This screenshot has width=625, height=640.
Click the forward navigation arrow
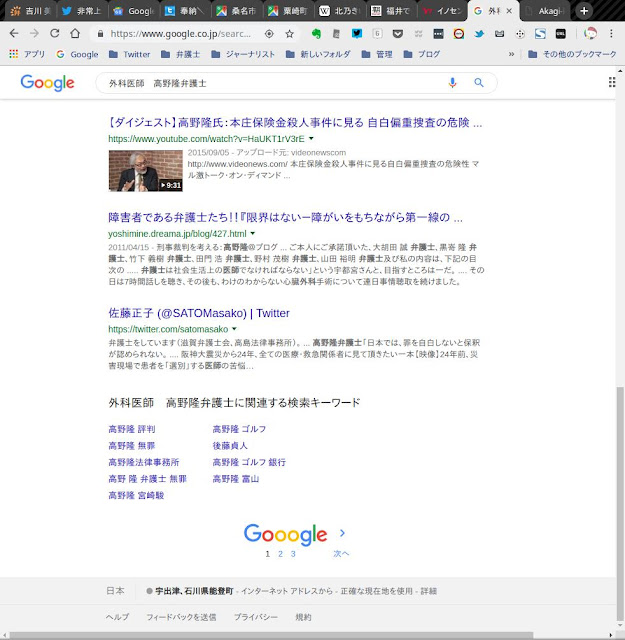pos(34,34)
